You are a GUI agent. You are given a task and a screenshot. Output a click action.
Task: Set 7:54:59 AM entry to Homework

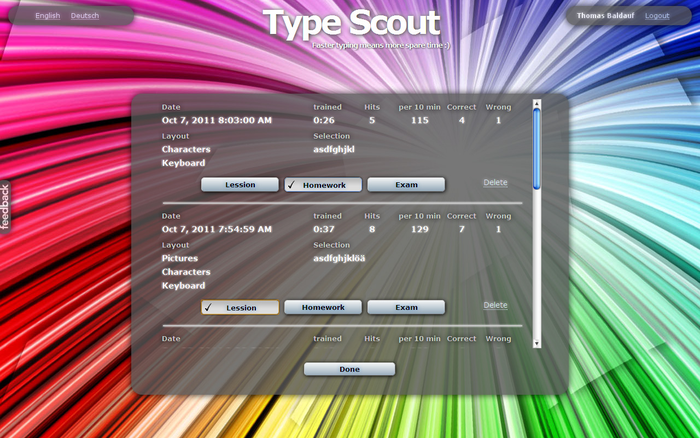tap(323, 308)
